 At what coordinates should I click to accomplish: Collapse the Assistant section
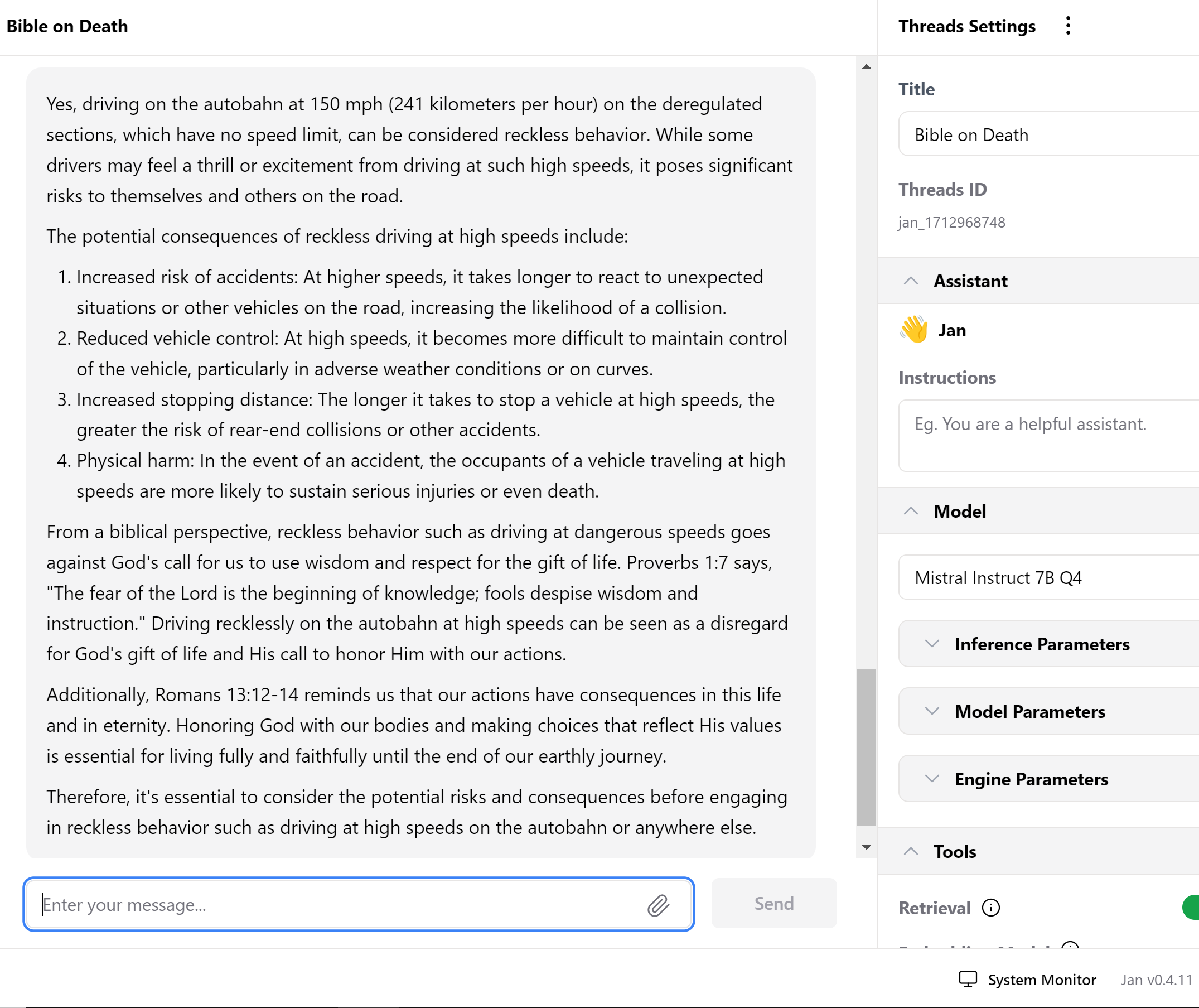coord(911,281)
